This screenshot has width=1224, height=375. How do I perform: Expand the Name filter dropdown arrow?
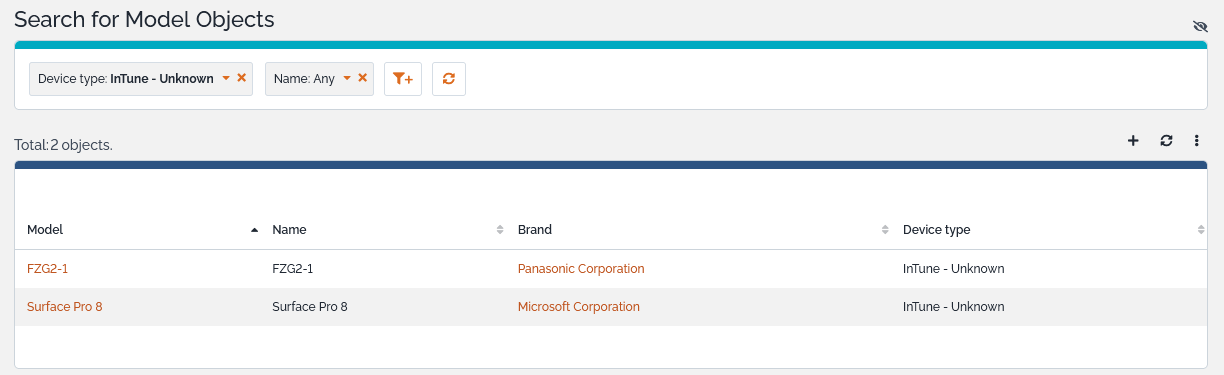(x=347, y=78)
